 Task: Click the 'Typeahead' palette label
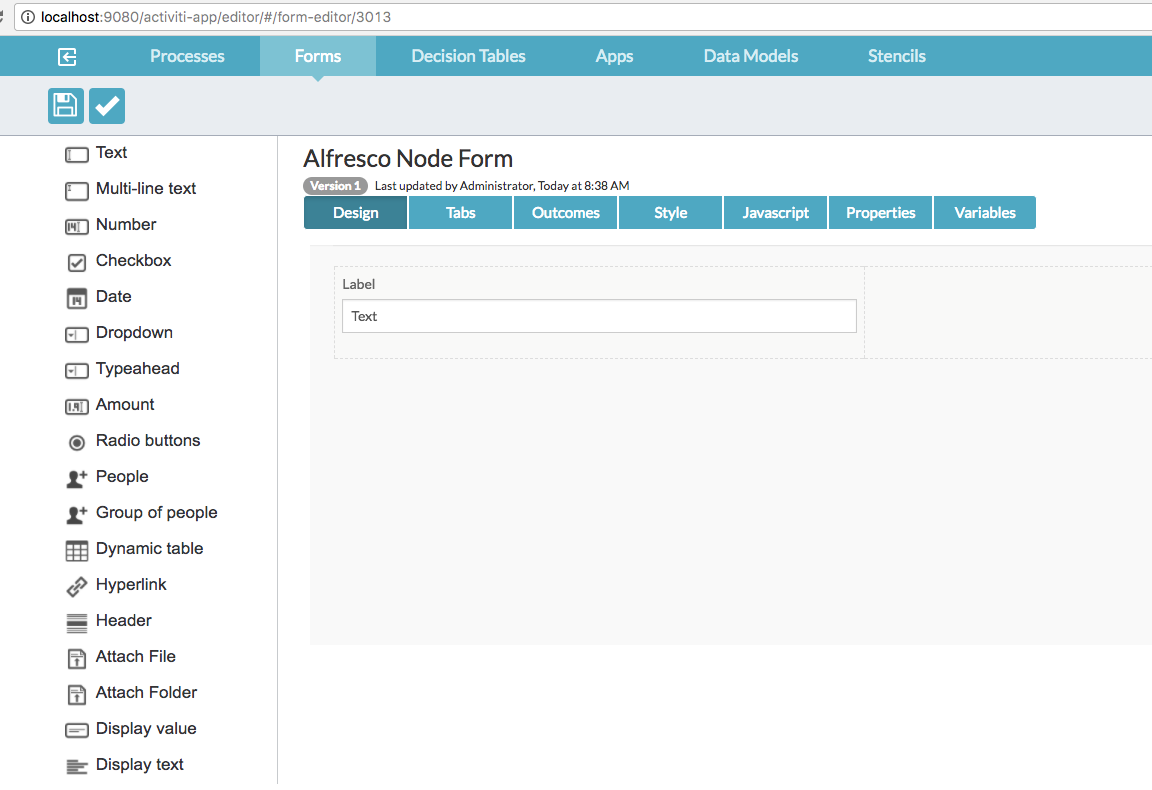pos(138,369)
